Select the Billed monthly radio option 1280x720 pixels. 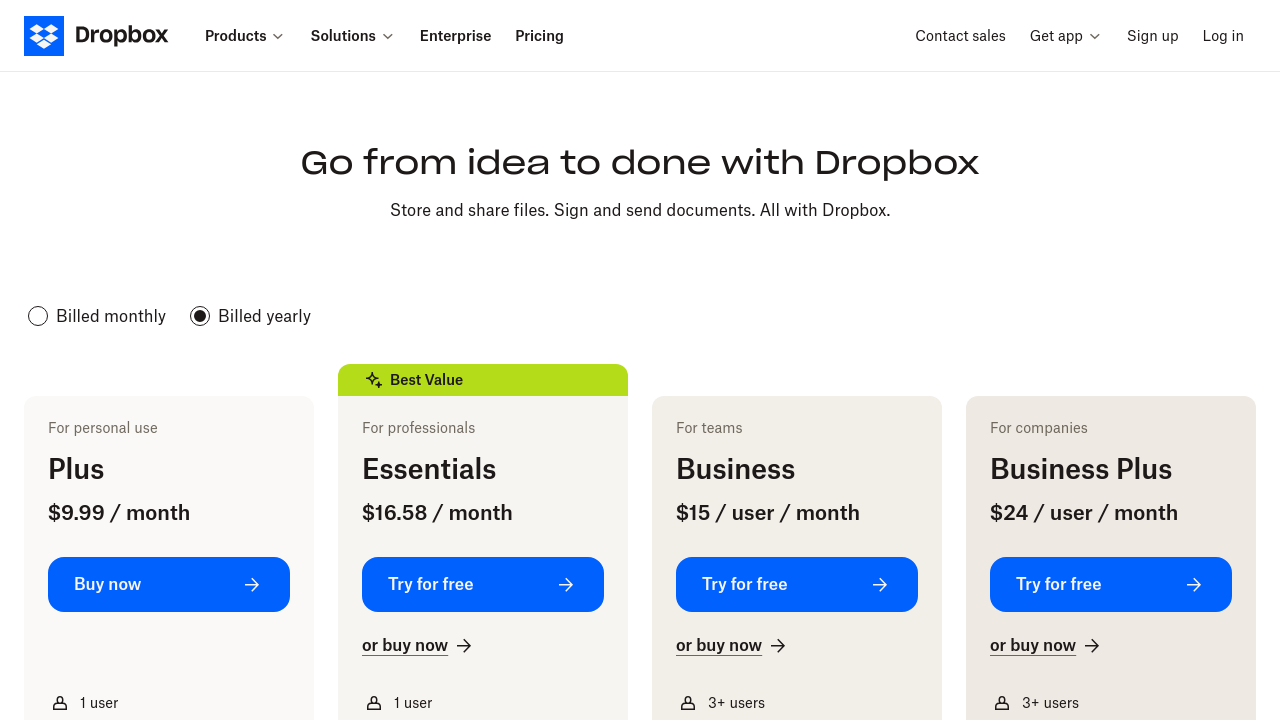click(x=38, y=316)
